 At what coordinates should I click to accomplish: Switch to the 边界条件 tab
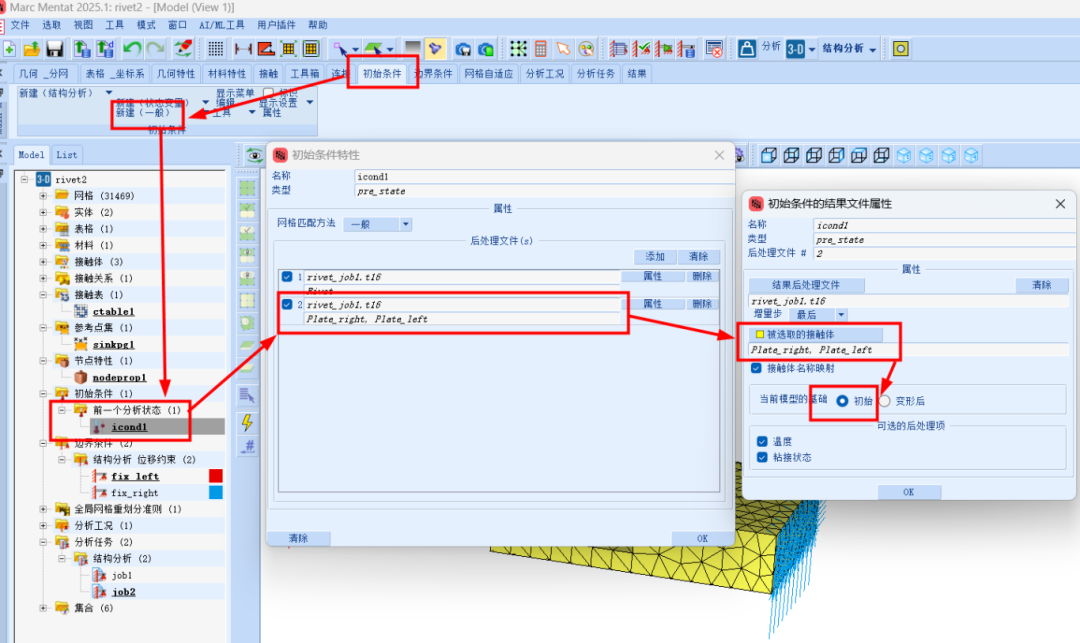pos(435,73)
